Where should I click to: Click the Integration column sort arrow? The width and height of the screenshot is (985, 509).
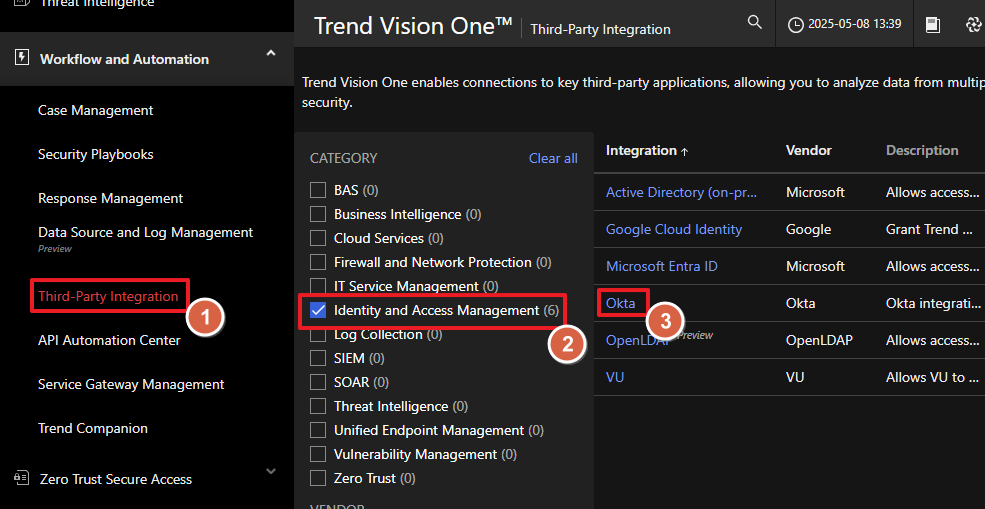[x=685, y=152]
